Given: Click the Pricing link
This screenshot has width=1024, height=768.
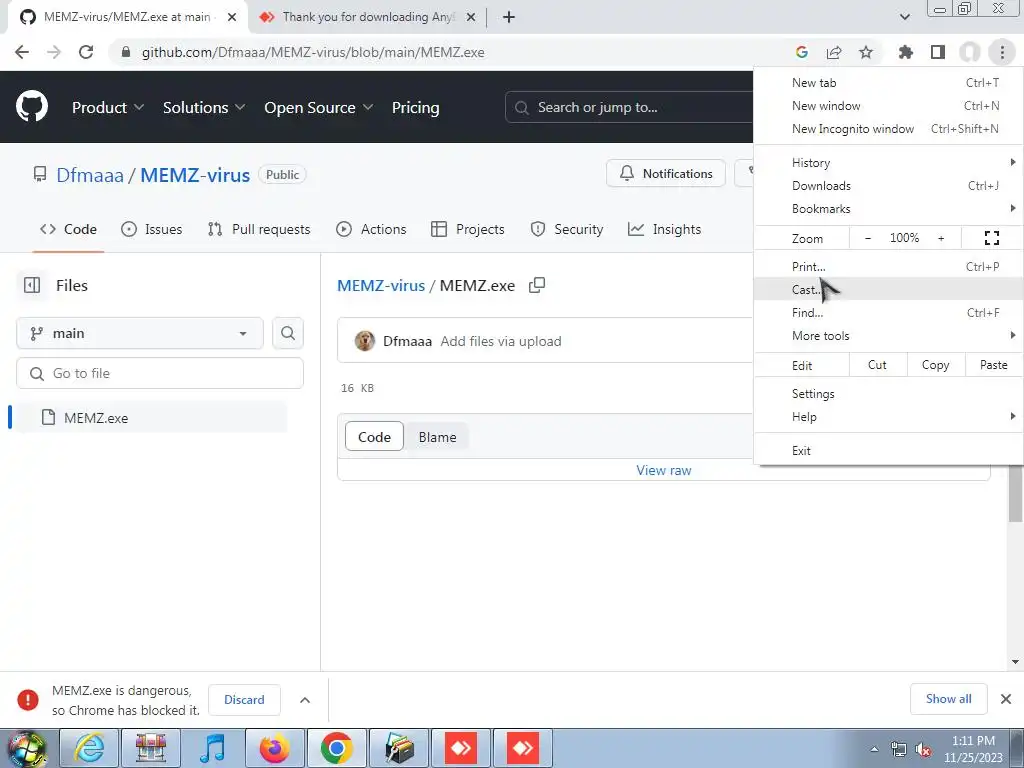Looking at the screenshot, I should pyautogui.click(x=415, y=107).
